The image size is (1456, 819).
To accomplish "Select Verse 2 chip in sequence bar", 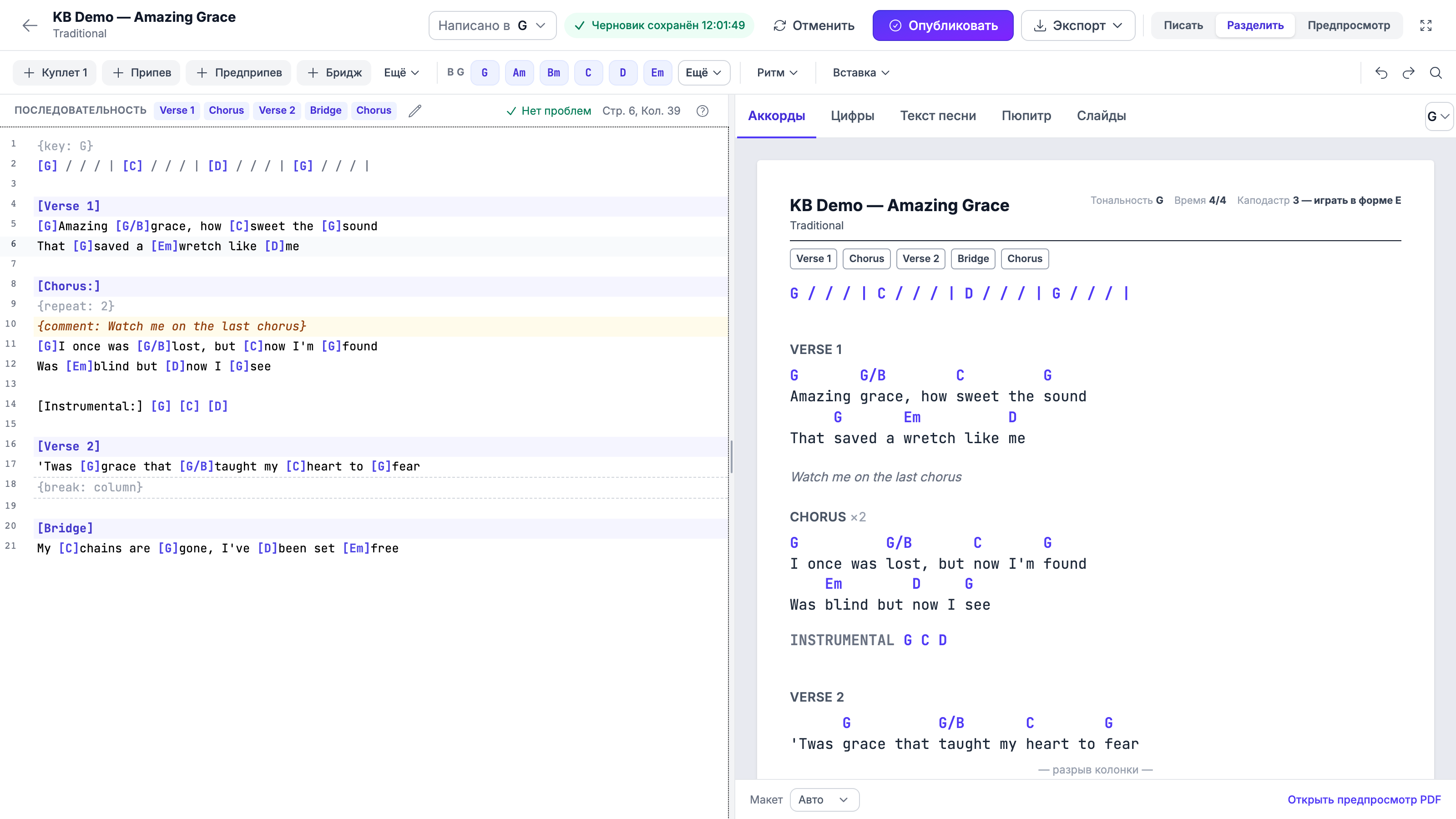I will coord(277,110).
